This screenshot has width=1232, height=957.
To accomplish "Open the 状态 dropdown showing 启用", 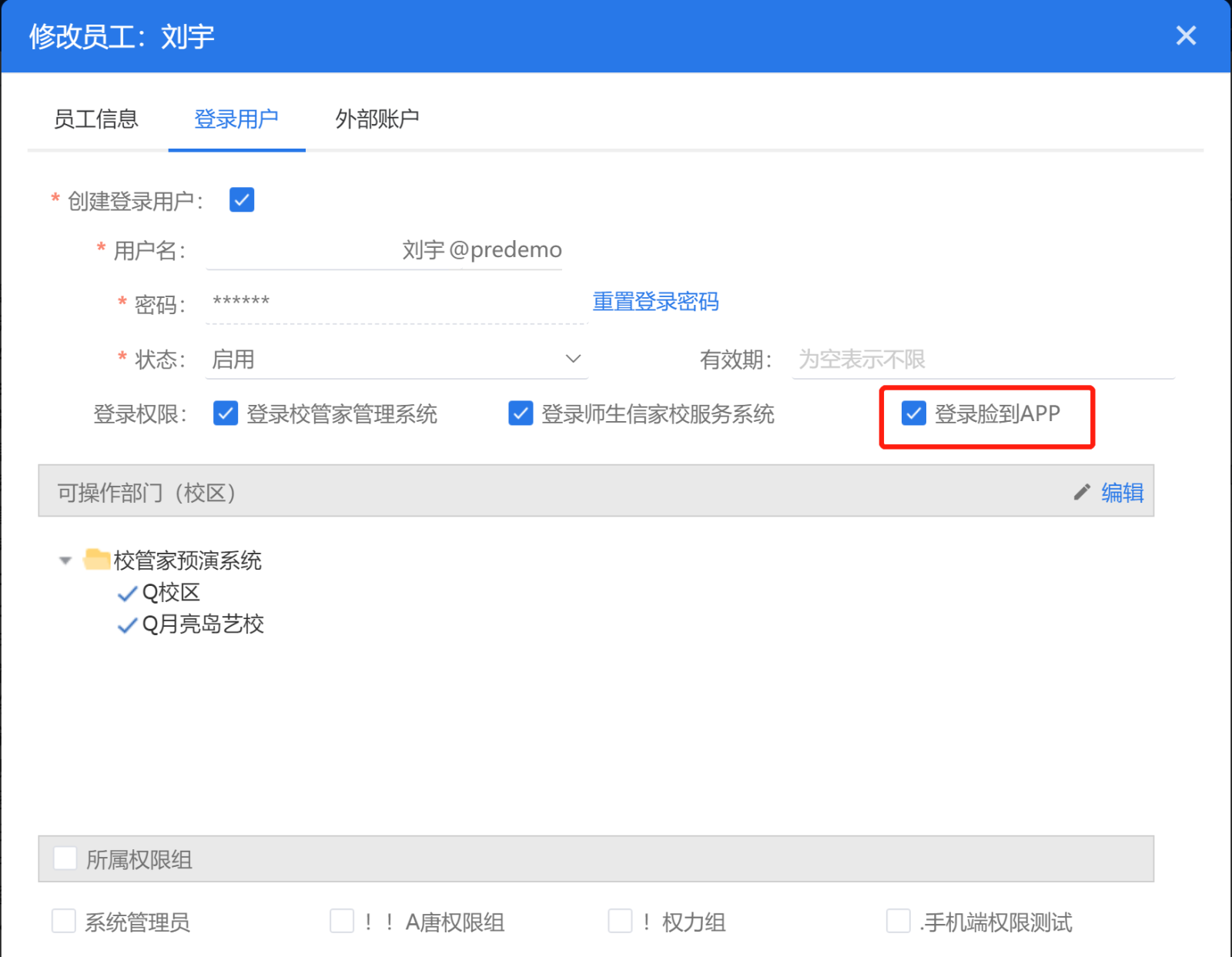I will (397, 359).
